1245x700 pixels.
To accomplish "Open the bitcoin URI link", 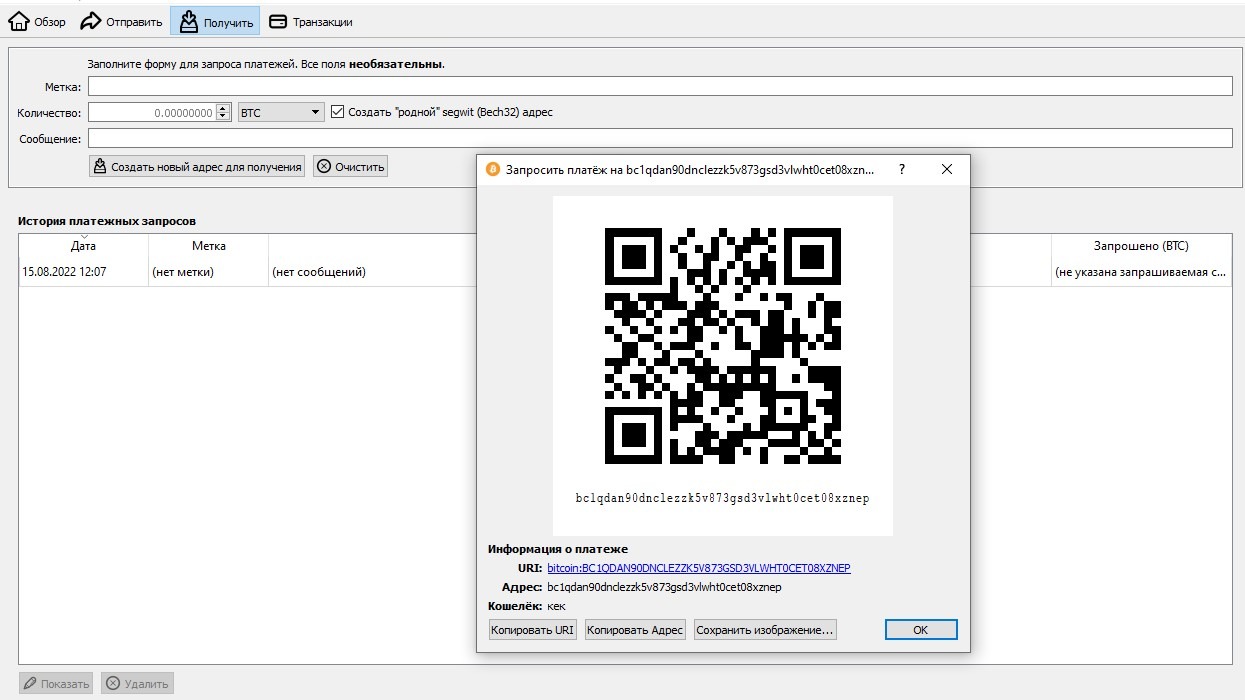I will tap(699, 568).
